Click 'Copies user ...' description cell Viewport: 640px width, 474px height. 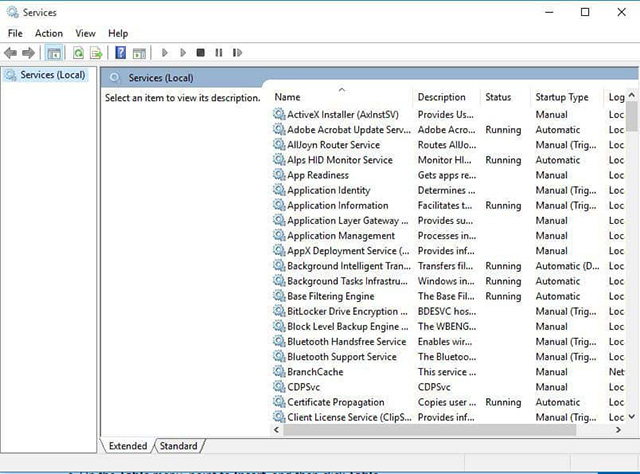(x=447, y=402)
